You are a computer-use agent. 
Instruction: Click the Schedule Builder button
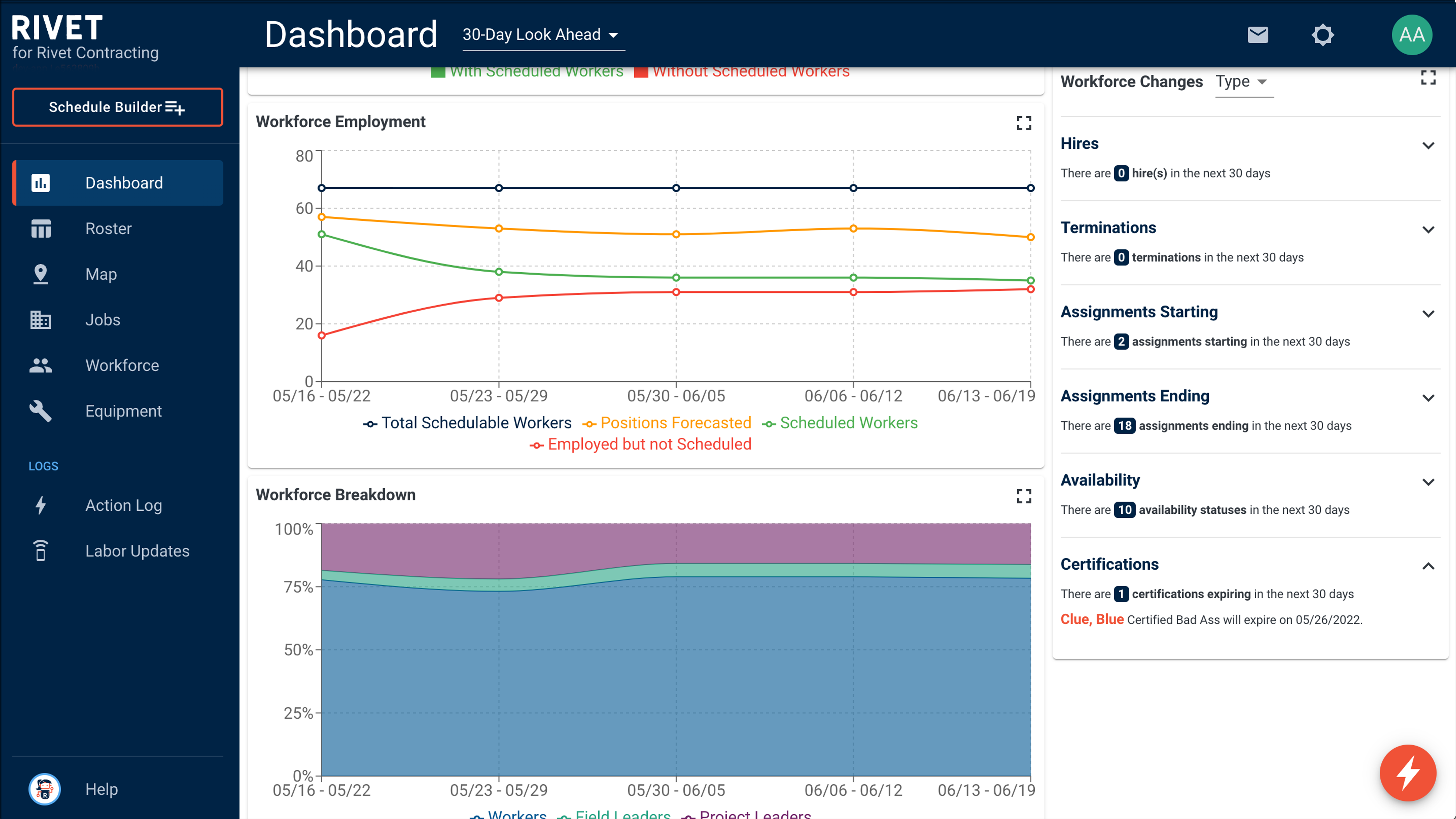pos(117,107)
